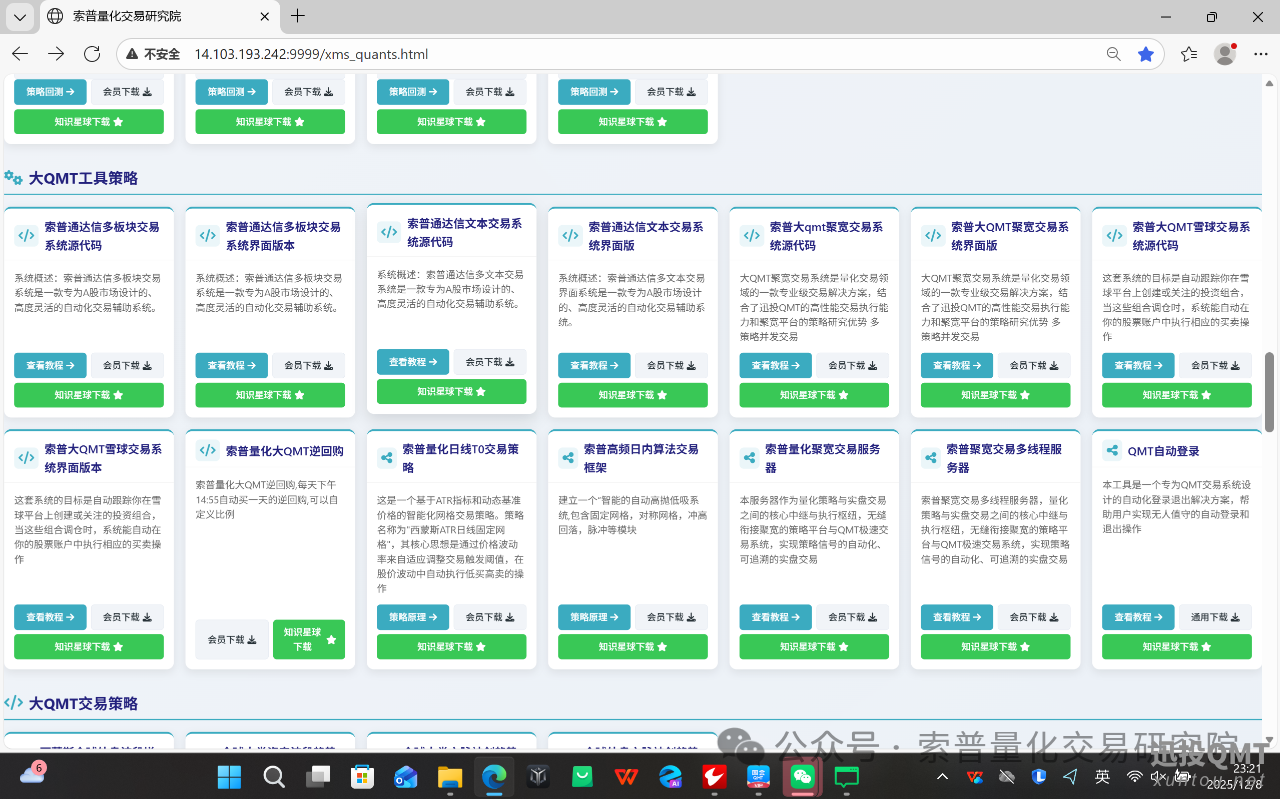Click 通用下载 on the QMT自动登录 card
The image size is (1280, 799).
(1214, 617)
